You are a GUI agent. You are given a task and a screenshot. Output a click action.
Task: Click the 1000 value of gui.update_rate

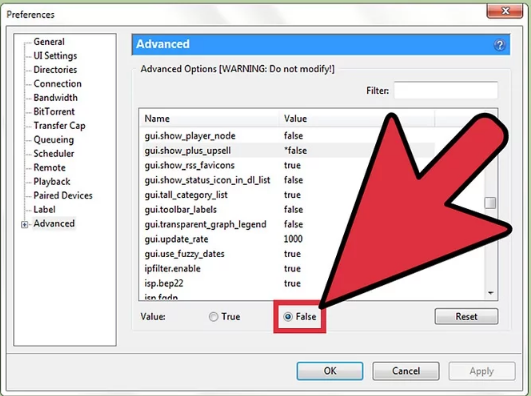click(x=293, y=239)
